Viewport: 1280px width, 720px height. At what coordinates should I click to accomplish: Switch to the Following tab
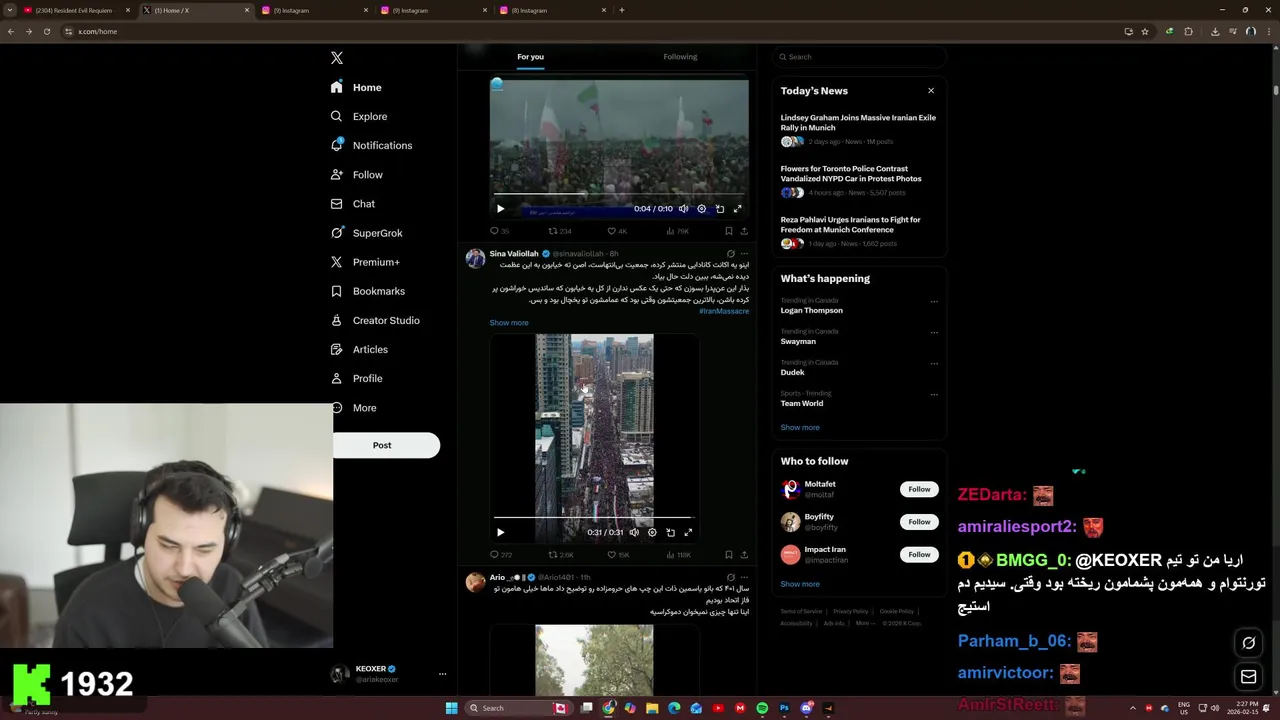pos(680,57)
